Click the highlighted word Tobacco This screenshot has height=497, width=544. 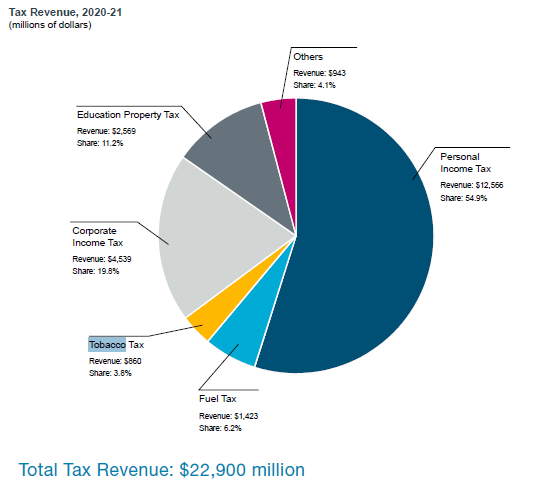click(107, 344)
